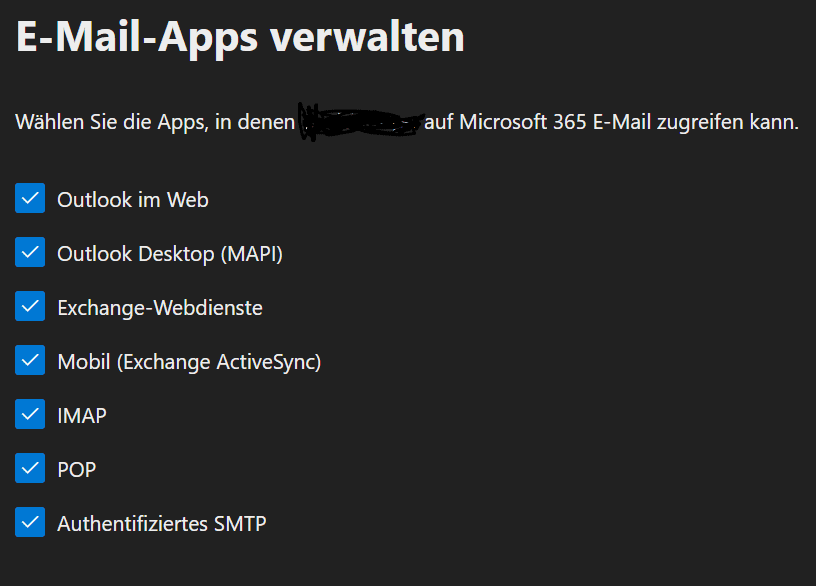
Task: Click the checked box beside Outlook im Web
Action: click(x=29, y=198)
